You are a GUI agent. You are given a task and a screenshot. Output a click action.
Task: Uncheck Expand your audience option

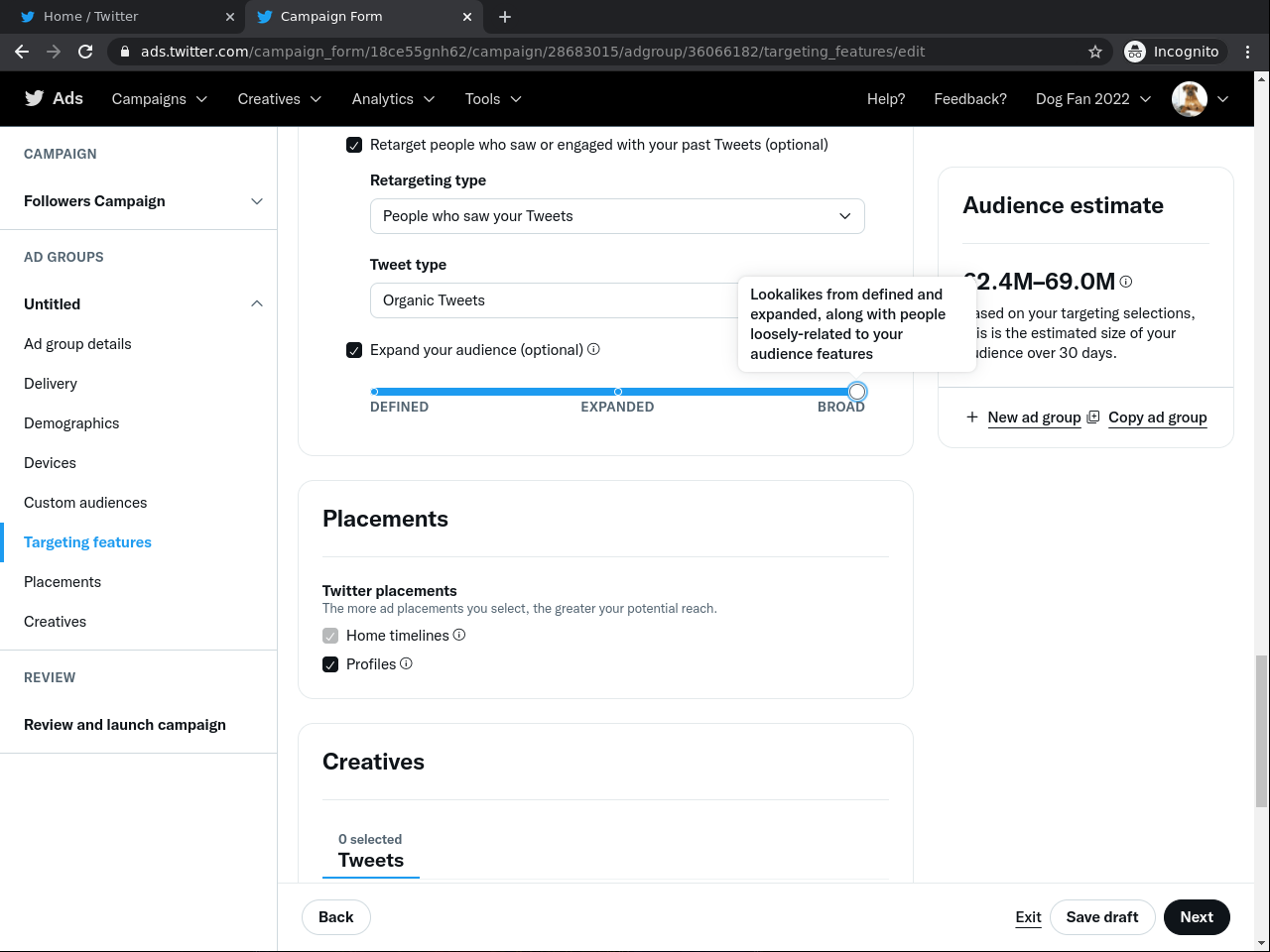tap(354, 350)
